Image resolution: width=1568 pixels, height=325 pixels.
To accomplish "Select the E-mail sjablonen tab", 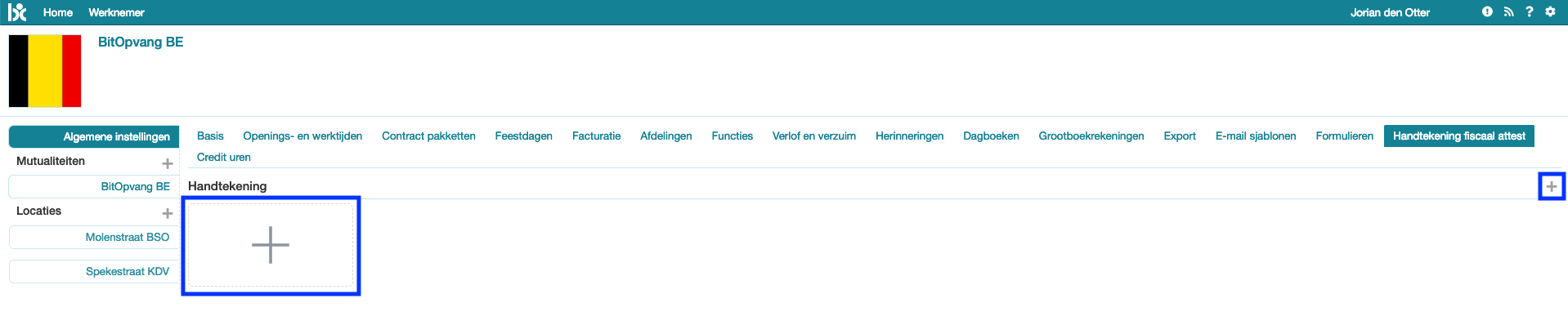I will (x=1255, y=136).
